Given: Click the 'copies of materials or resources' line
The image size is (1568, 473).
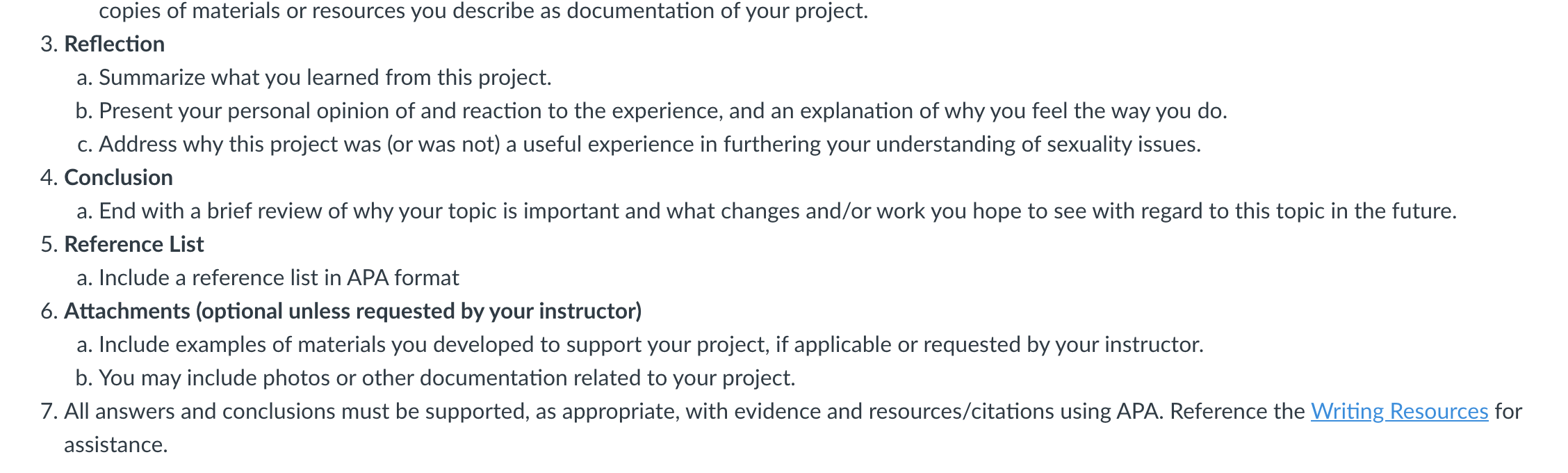Looking at the screenshot, I should click(x=484, y=11).
